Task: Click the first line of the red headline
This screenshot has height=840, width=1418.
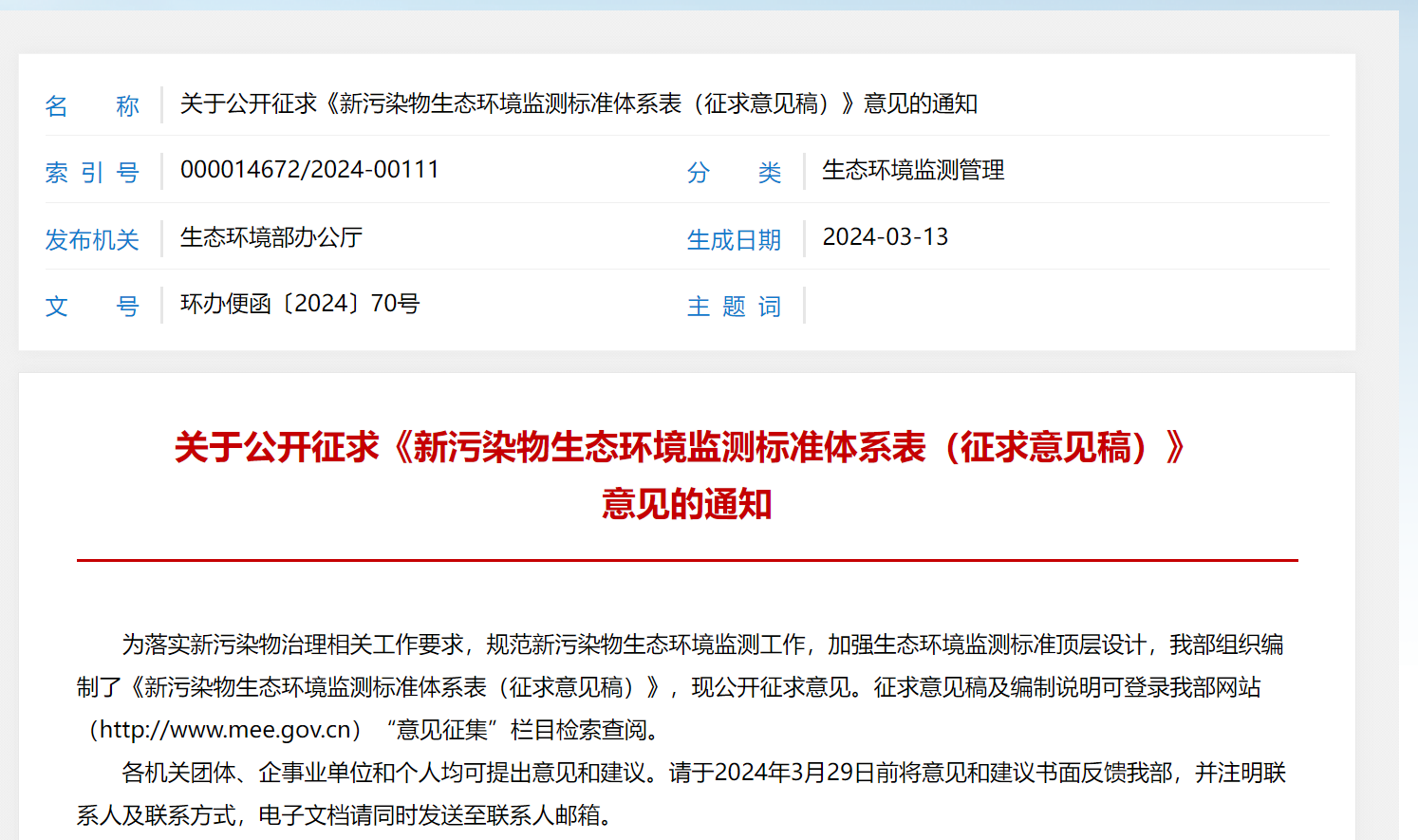Action: [x=681, y=447]
